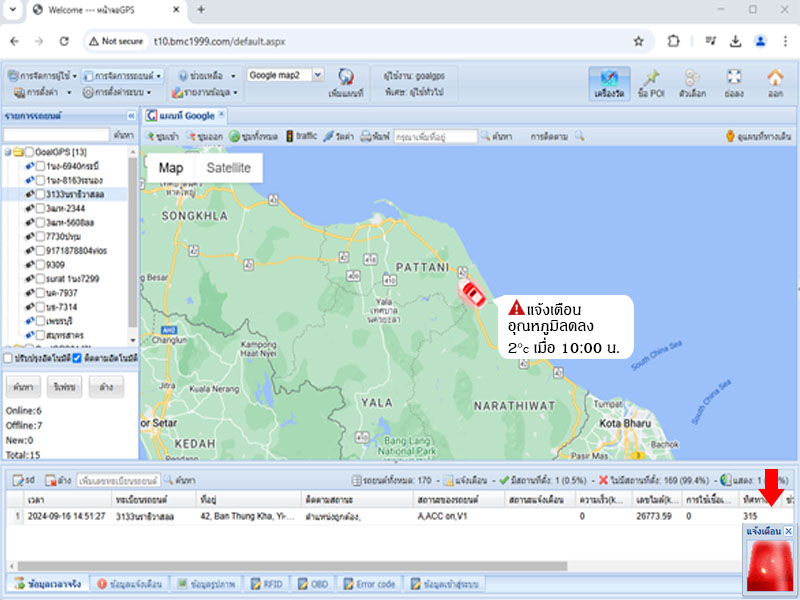800x600 pixels.
Task: Collapse the vehicle list panel with the chevron
Action: 131,116
